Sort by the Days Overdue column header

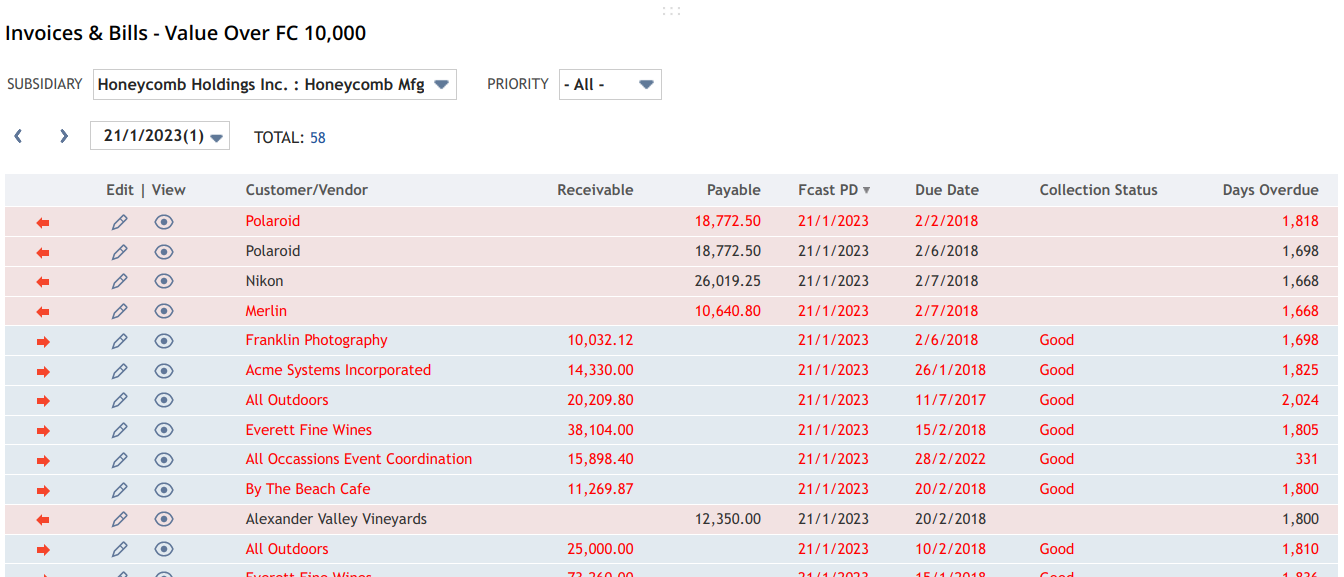coord(1271,190)
